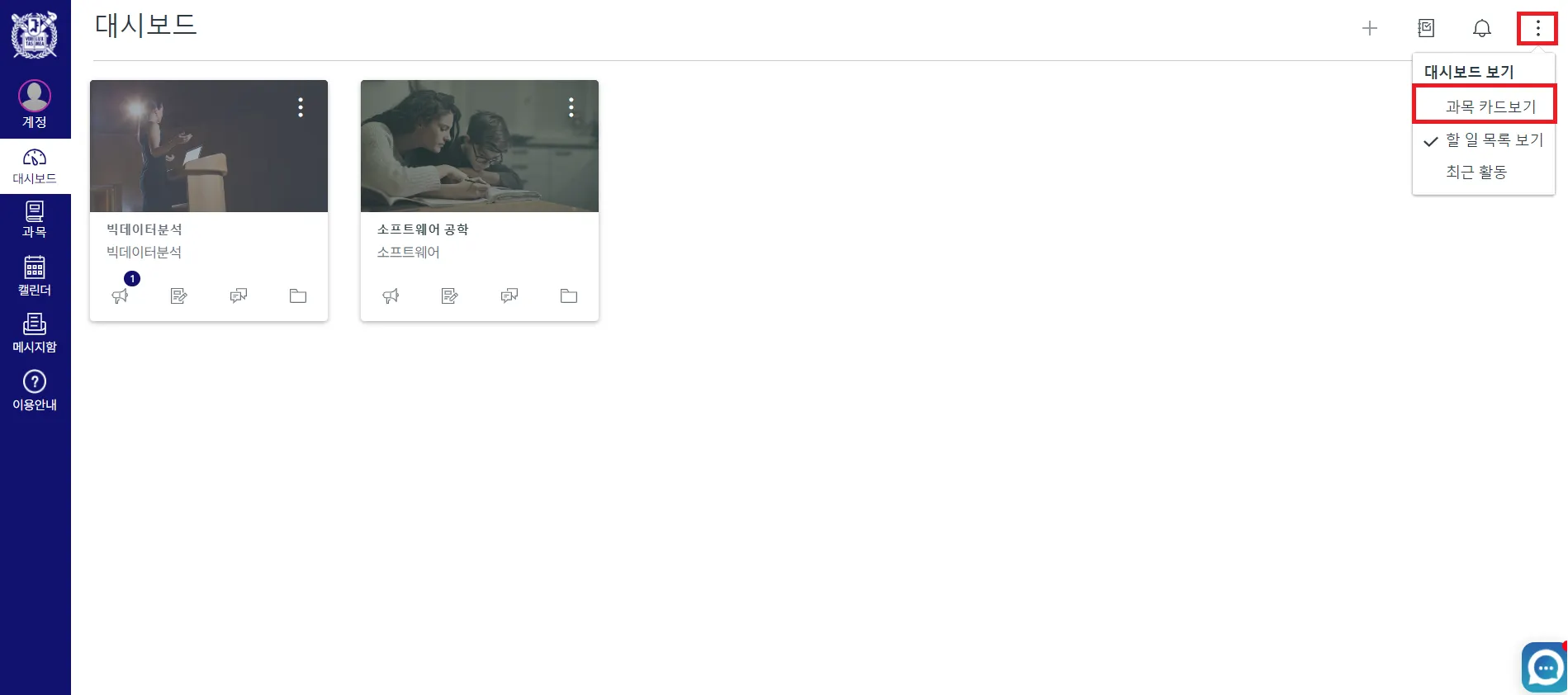Viewport: 1568px width, 695px height.
Task: Open the to-do checklist icon in header
Action: coord(1426,28)
